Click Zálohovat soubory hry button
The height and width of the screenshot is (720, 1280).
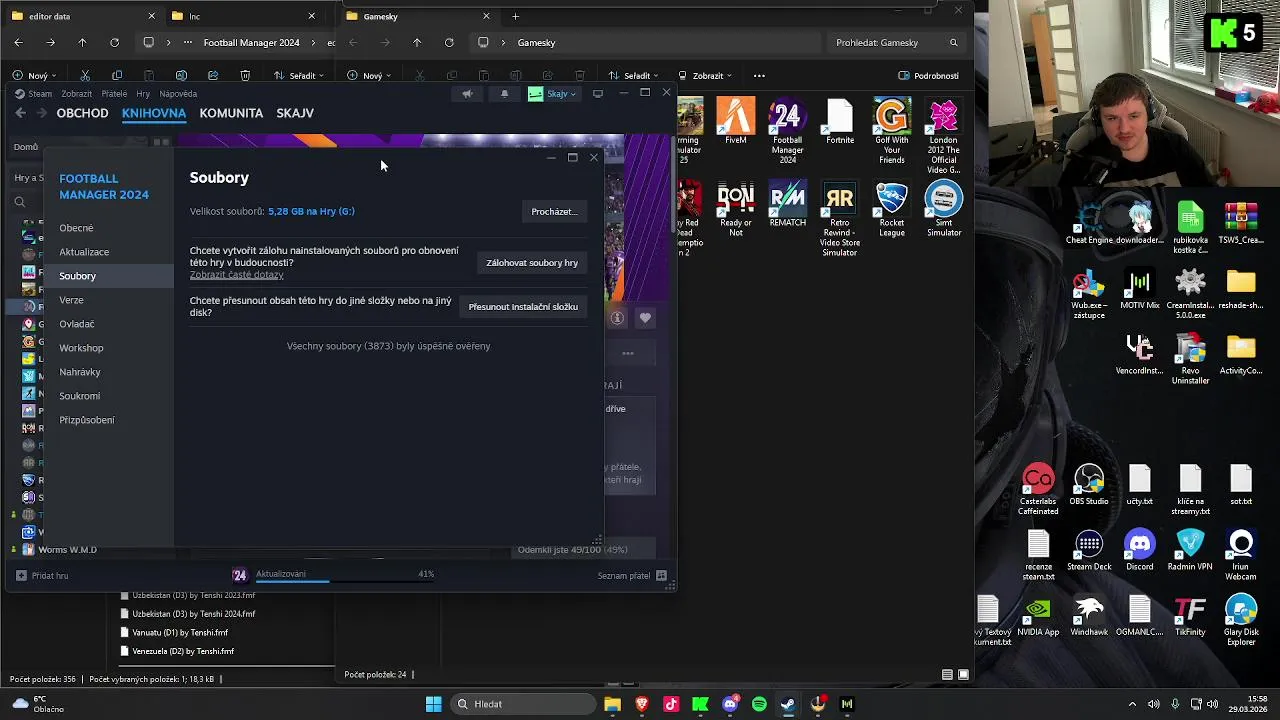532,263
